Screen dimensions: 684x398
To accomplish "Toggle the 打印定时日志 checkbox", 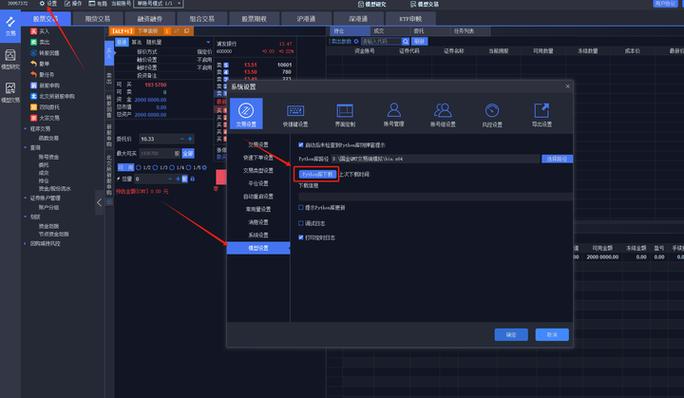I will [x=301, y=237].
